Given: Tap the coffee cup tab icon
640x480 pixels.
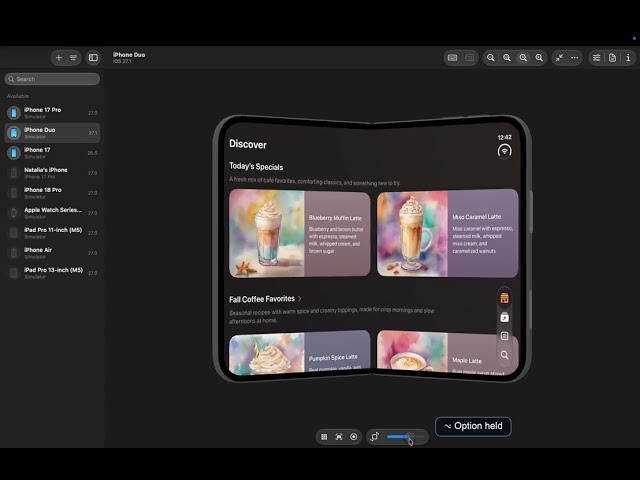Looking at the screenshot, I should [x=504, y=298].
